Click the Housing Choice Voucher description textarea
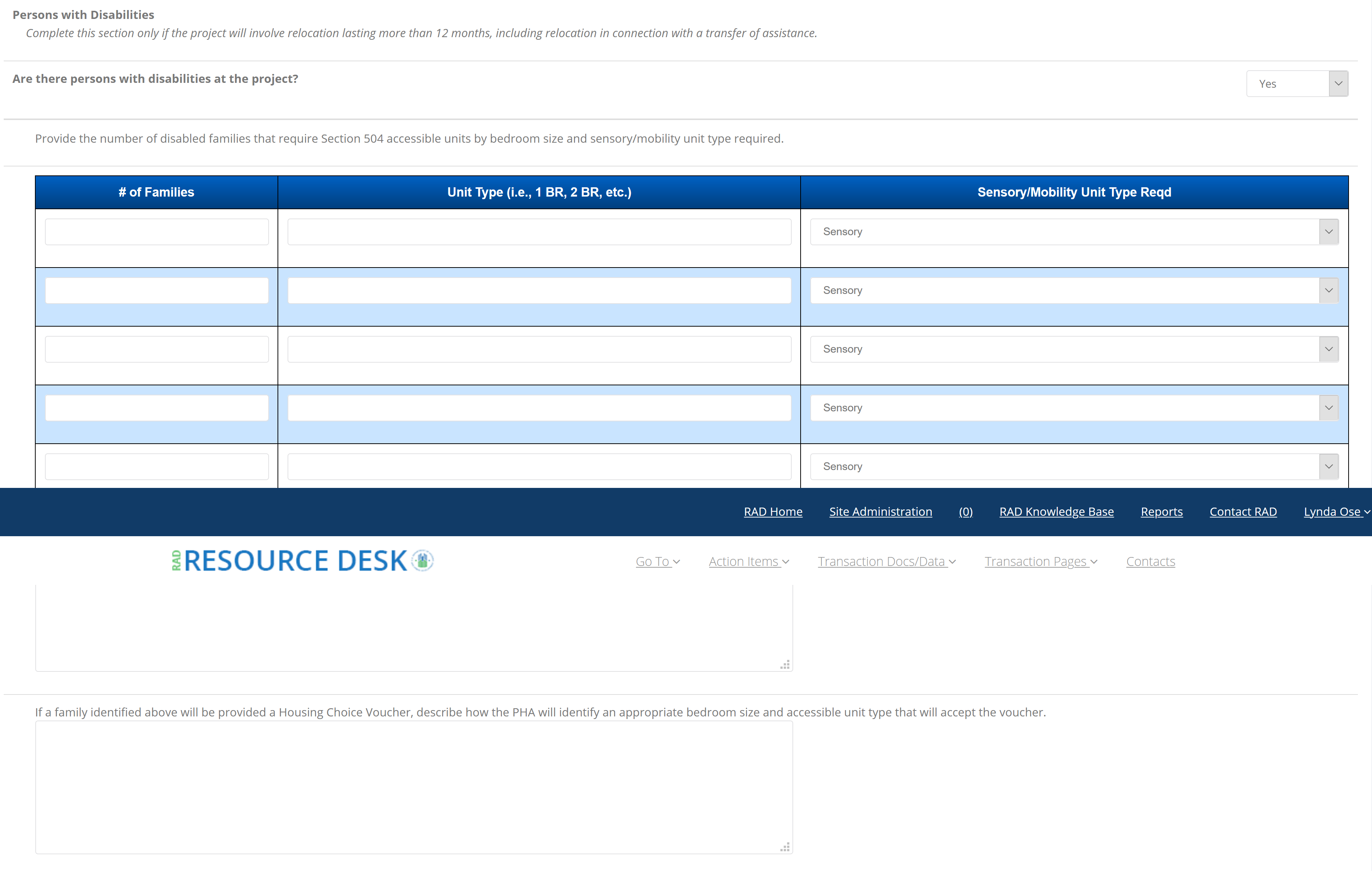 click(413, 787)
